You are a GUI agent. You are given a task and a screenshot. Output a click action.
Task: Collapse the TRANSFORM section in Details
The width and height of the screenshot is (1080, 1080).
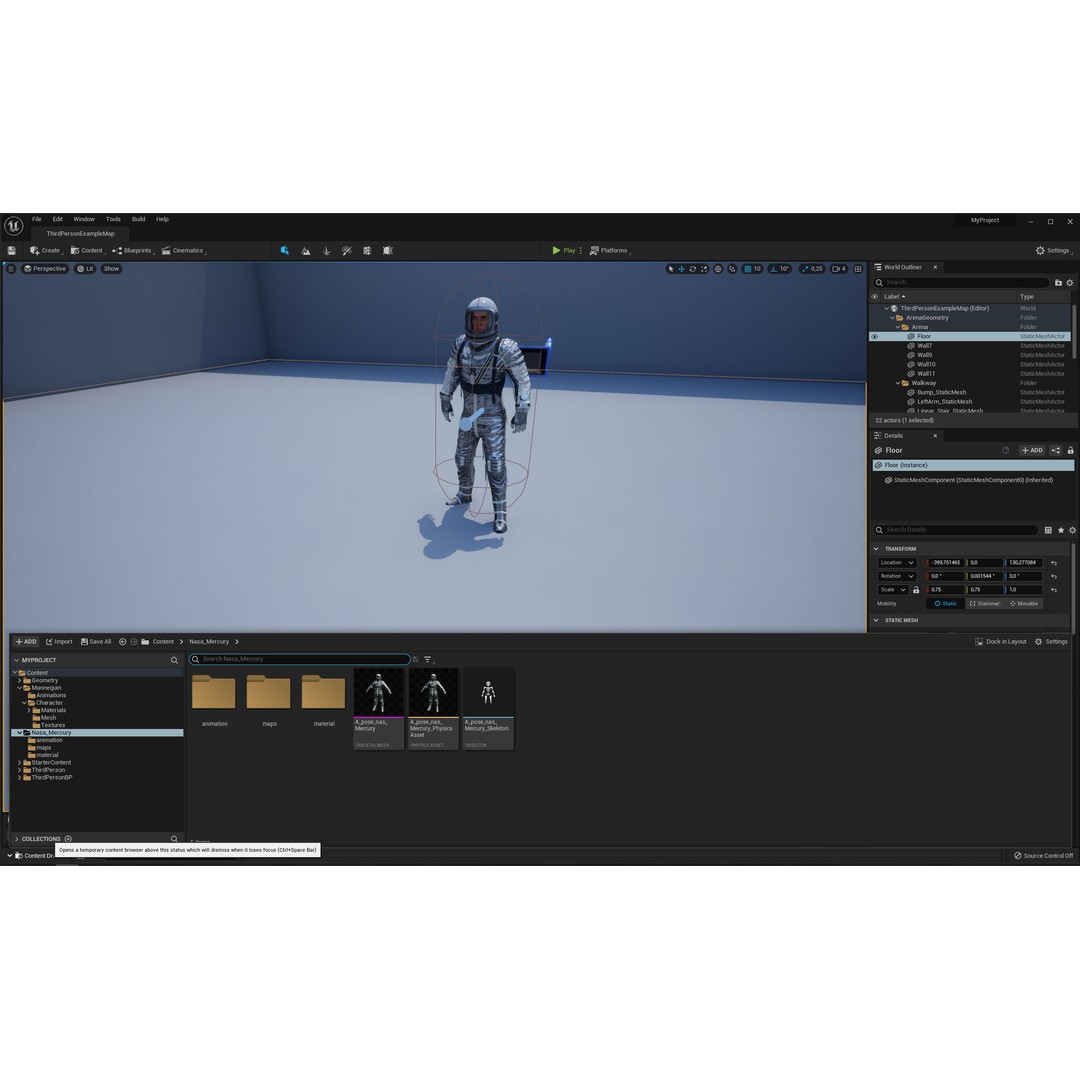pos(877,548)
